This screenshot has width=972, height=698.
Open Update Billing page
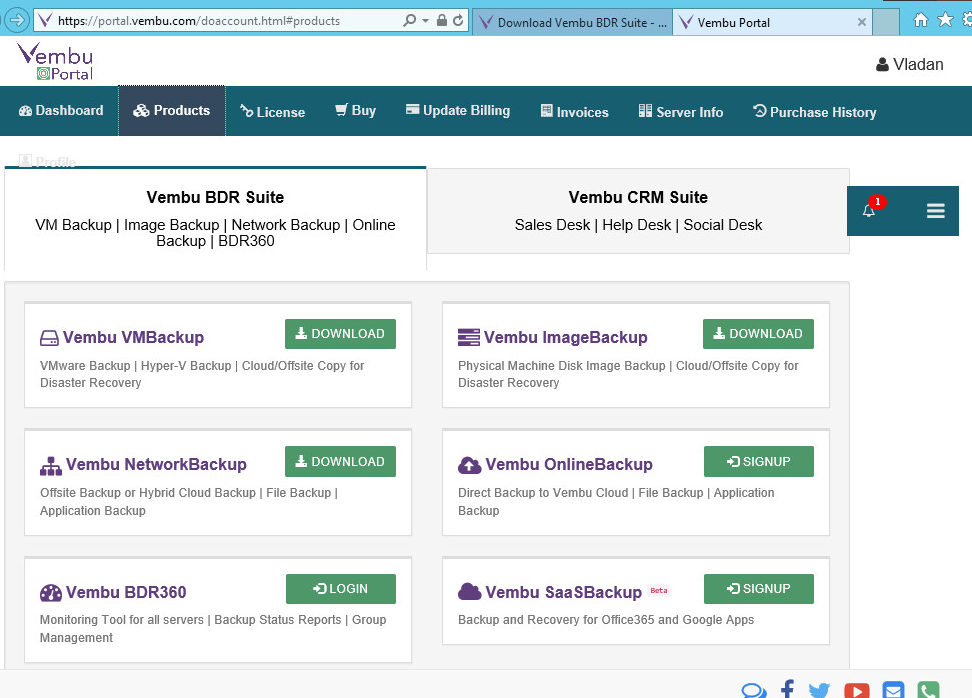tap(458, 110)
